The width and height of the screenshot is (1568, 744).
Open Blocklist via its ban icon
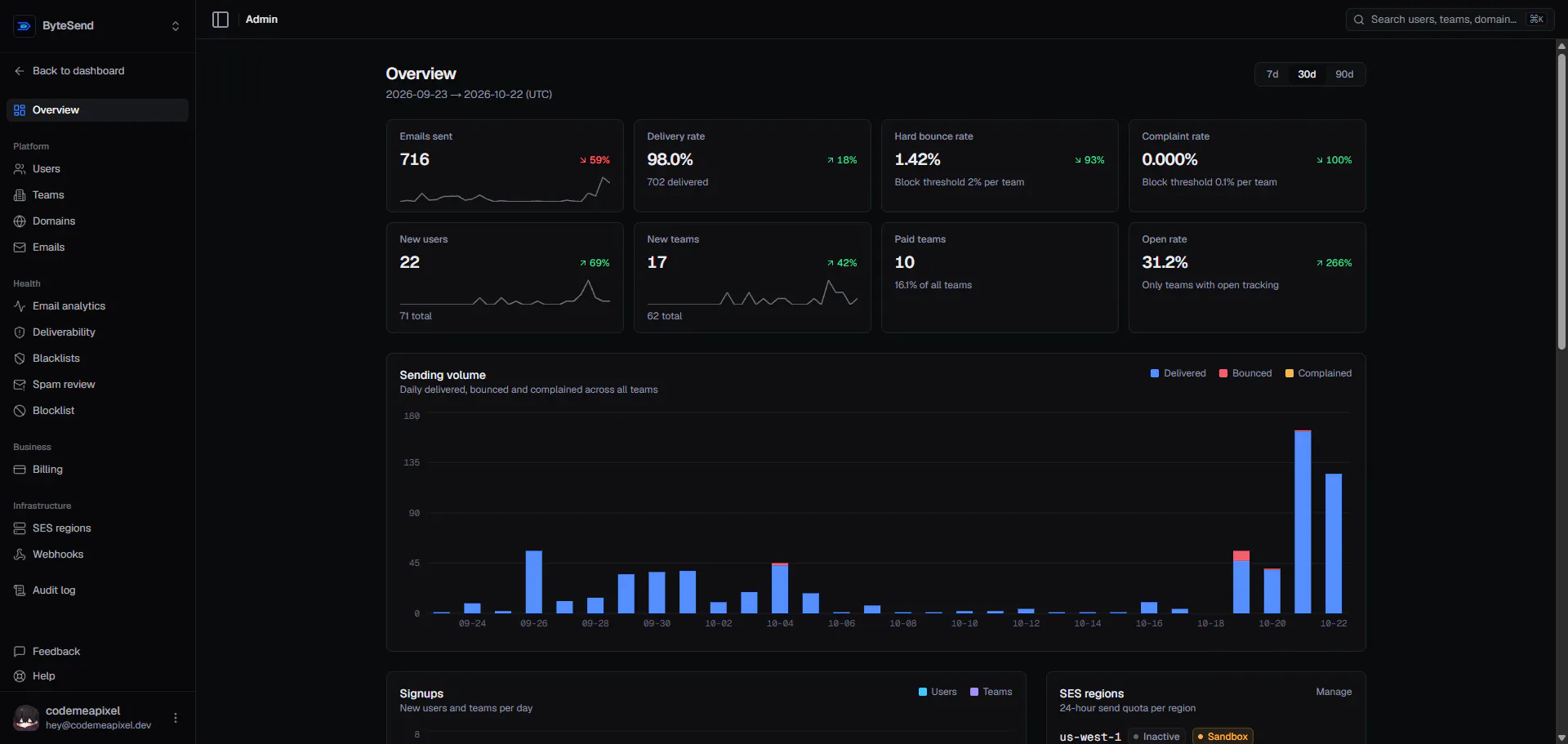point(20,411)
